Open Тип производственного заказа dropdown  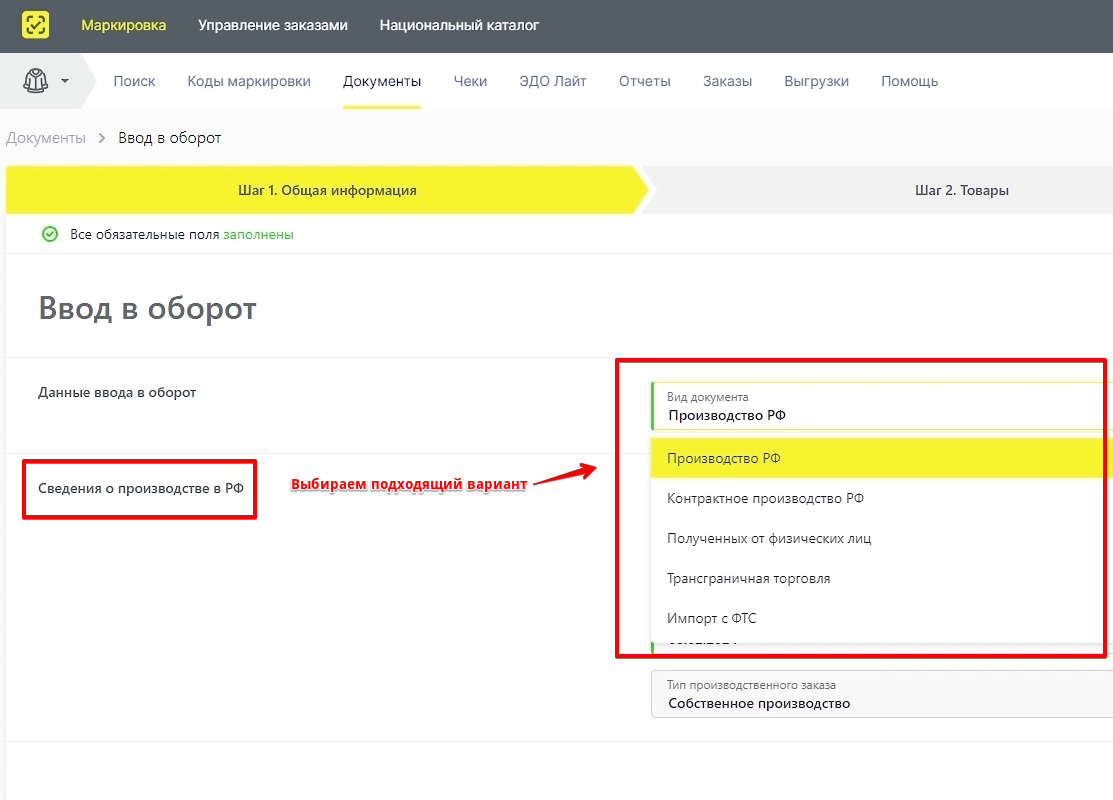[x=882, y=694]
